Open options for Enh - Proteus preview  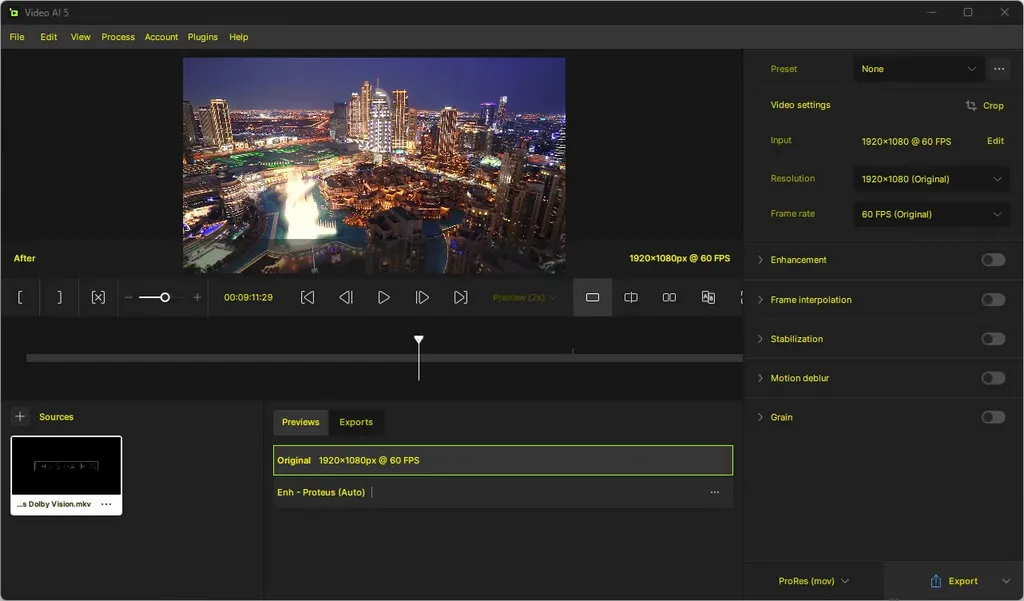point(715,492)
